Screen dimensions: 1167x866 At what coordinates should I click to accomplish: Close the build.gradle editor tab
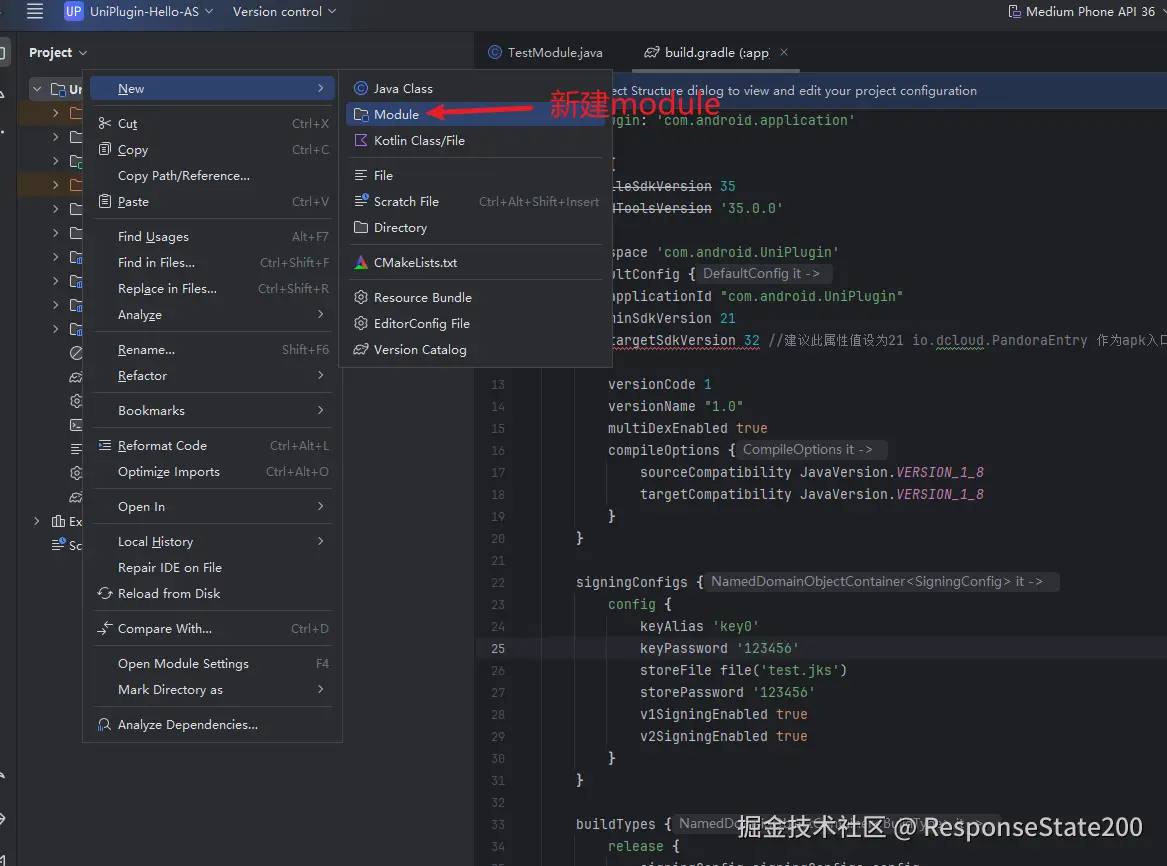(x=784, y=52)
